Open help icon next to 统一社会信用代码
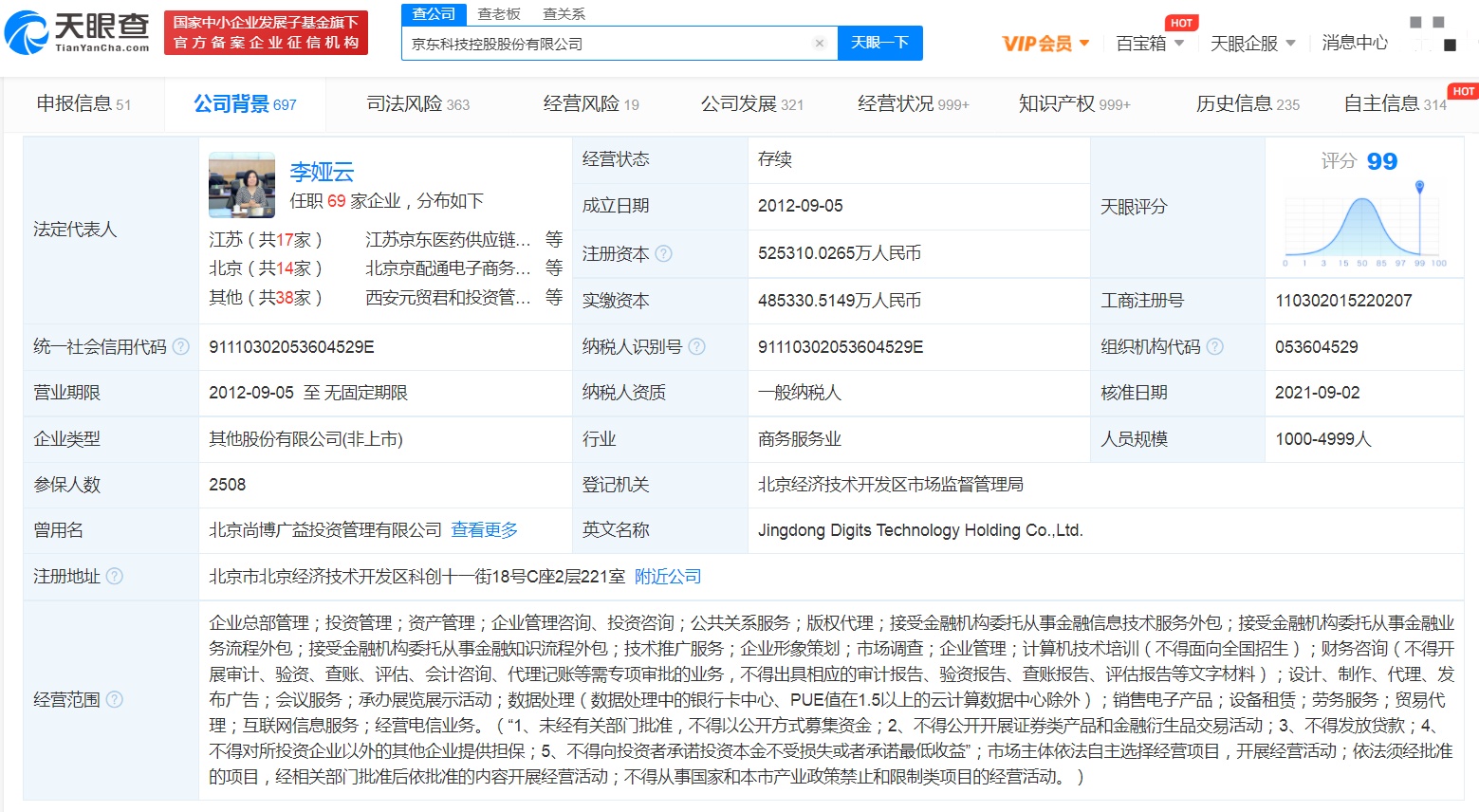The image size is (1479, 812). pyautogui.click(x=181, y=347)
